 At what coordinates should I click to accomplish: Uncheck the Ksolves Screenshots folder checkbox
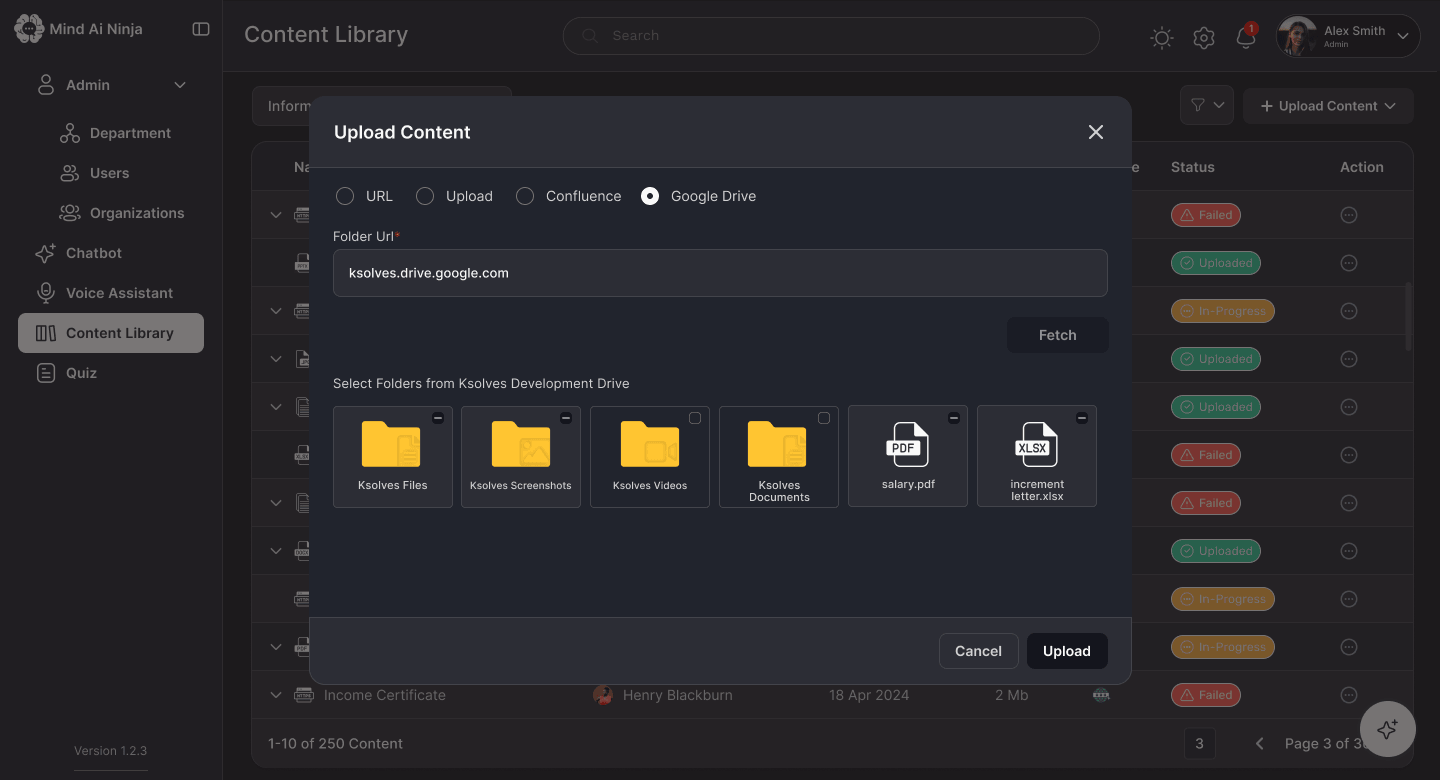(566, 418)
